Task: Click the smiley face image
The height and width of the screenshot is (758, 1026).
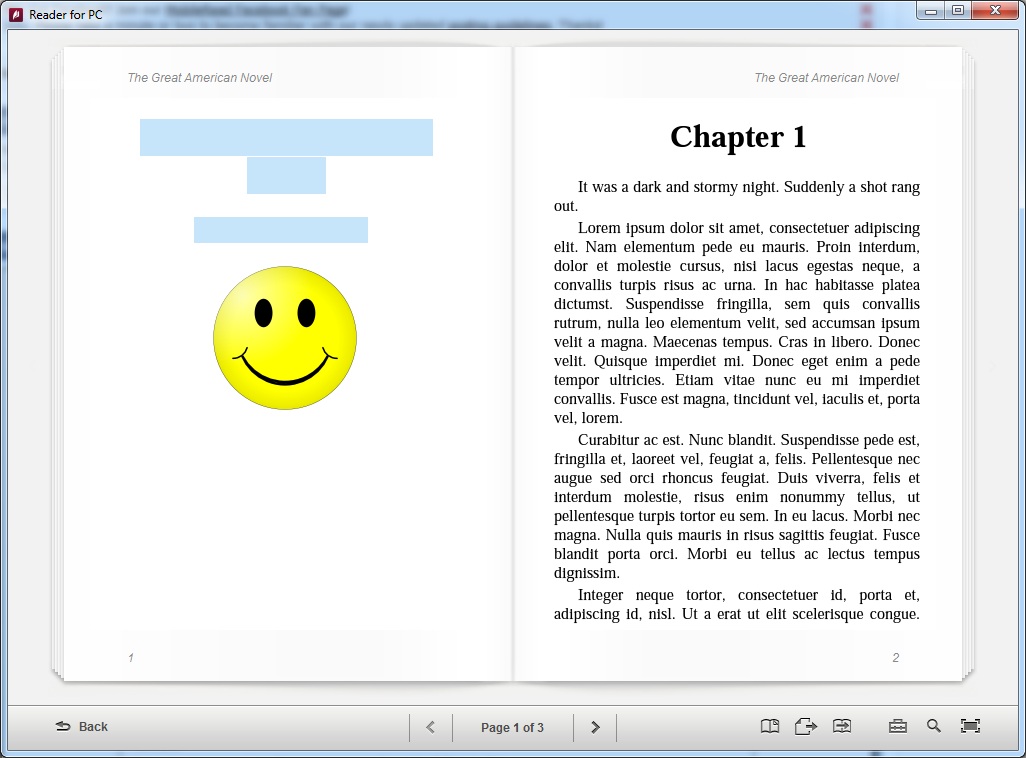Action: (285, 338)
